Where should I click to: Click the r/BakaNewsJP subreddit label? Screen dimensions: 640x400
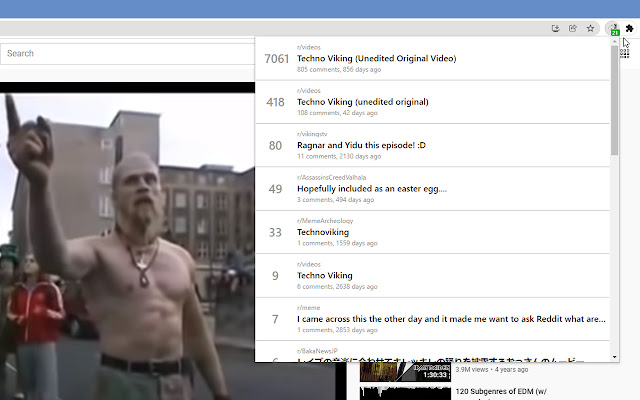click(x=317, y=351)
